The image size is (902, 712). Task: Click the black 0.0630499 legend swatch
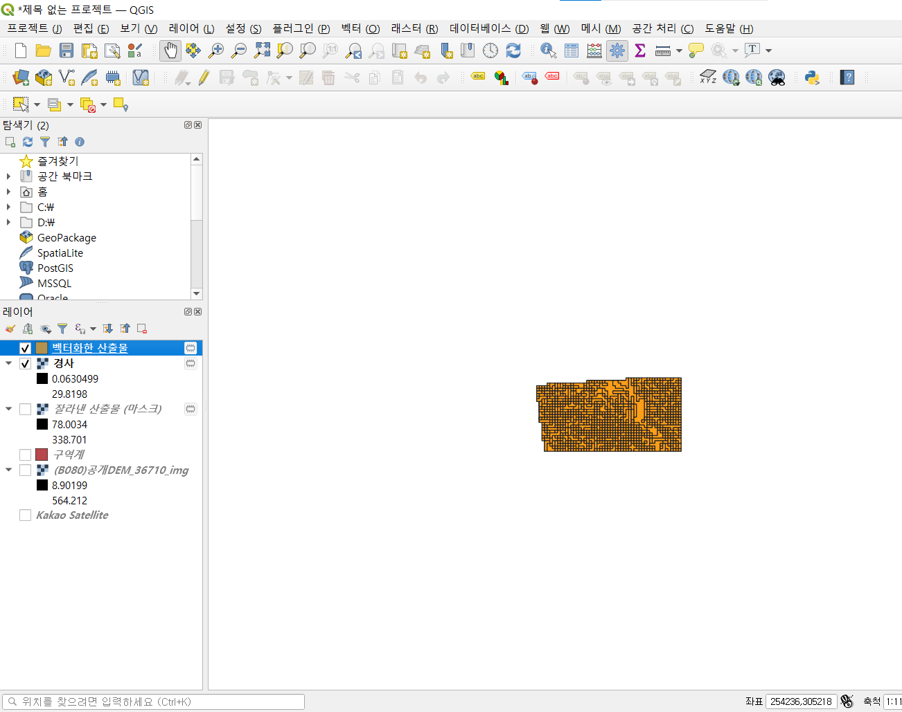pos(42,378)
